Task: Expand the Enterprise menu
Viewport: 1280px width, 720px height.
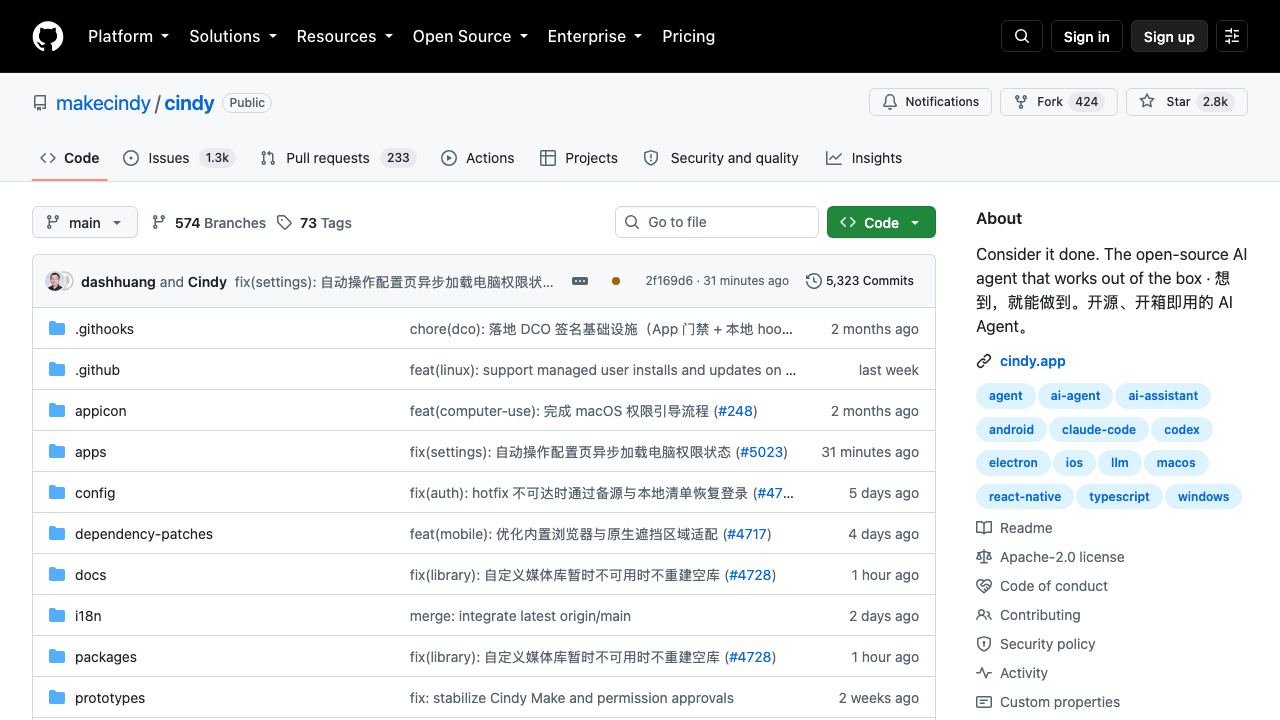Action: coord(594,36)
